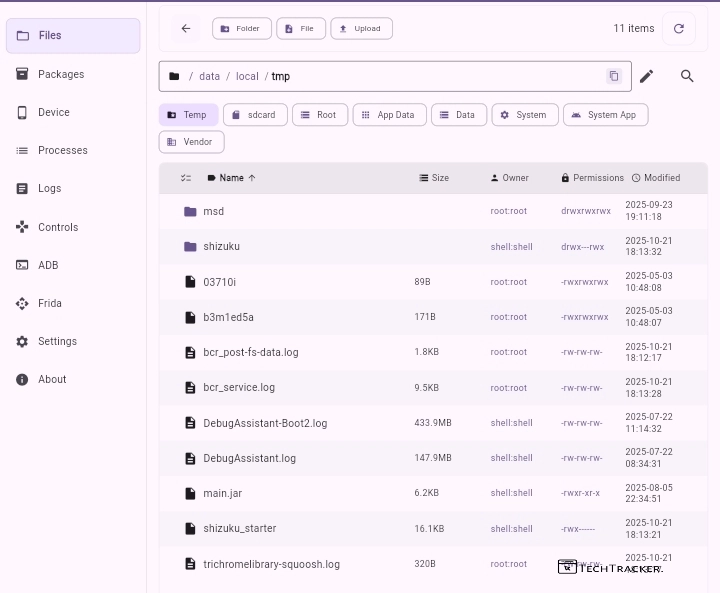
Task: Open the search magnifier icon
Action: (x=687, y=76)
